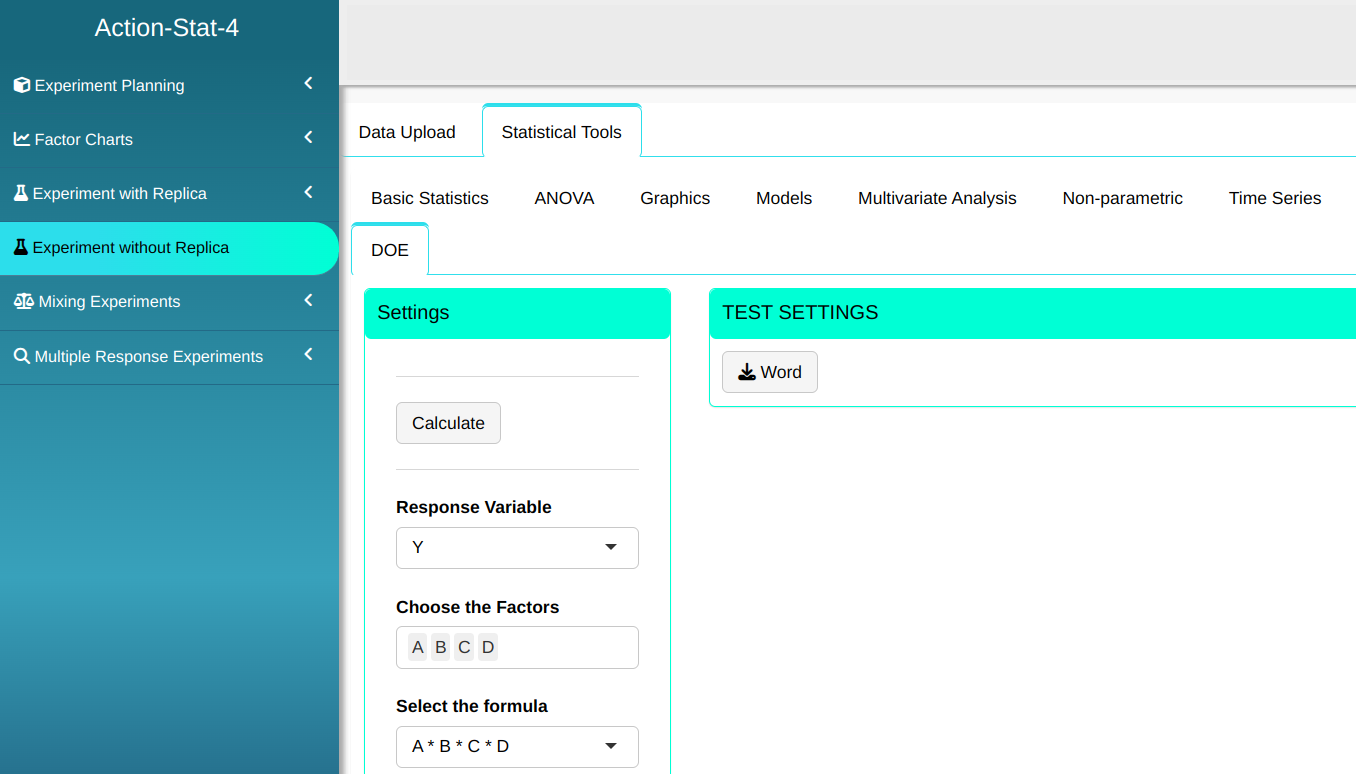Switch to the Data Upload tab
Viewport: 1356px width, 774px height.
pos(407,132)
